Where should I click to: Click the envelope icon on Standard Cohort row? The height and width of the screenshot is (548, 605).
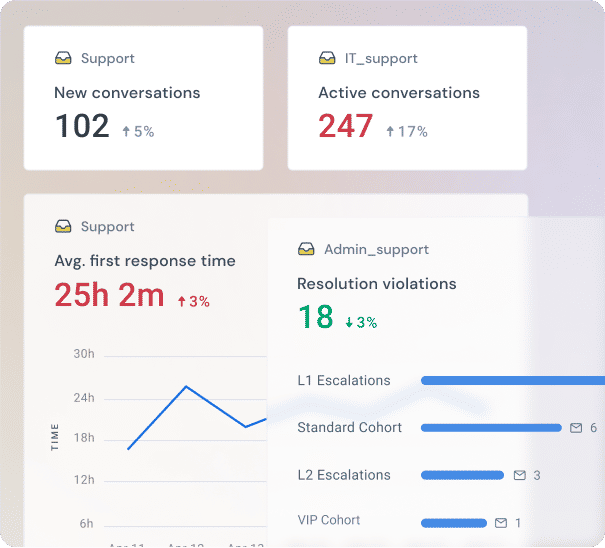[x=576, y=428]
